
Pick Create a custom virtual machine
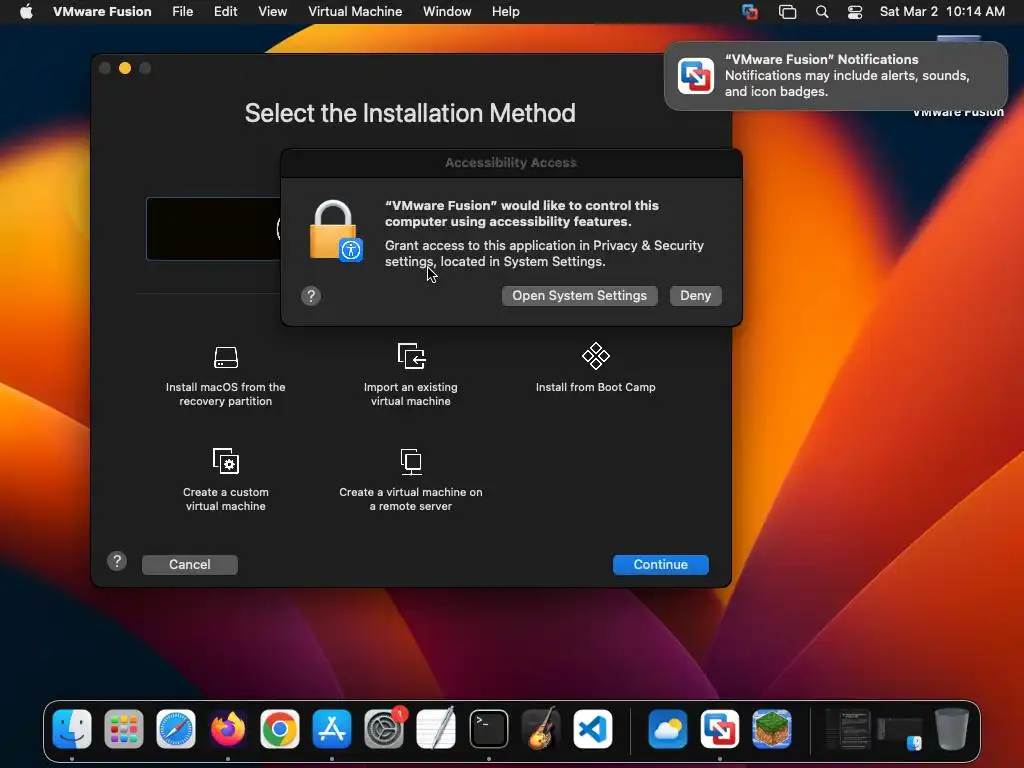pos(225,479)
